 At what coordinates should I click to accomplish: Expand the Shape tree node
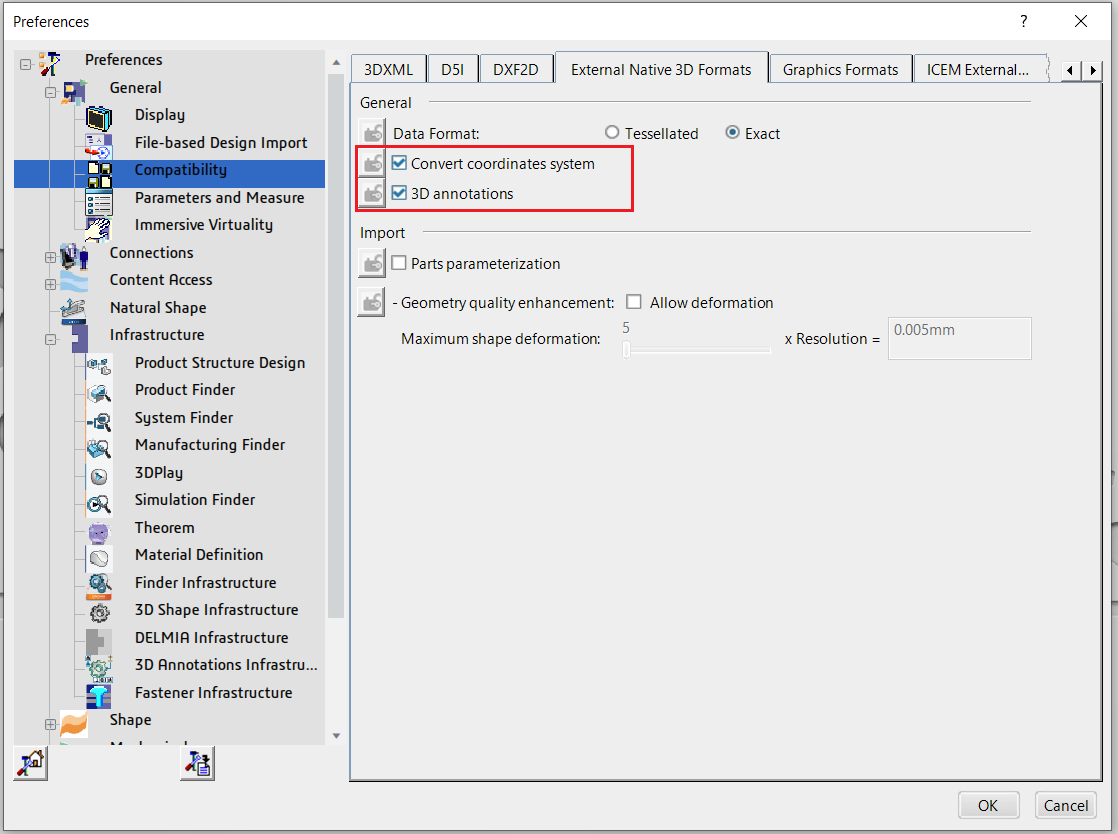[x=51, y=724]
